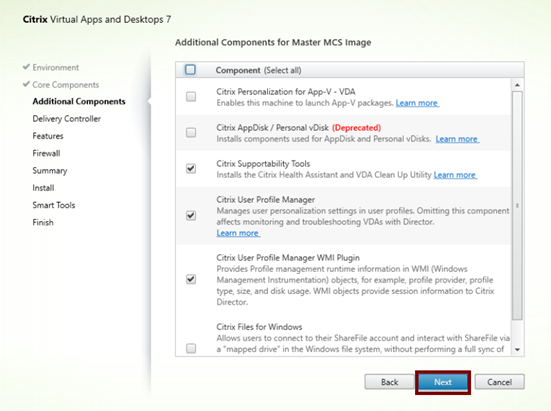Enable Citrix Personalization for App-V checkbox
This screenshot has width=551, height=411.
tap(191, 97)
